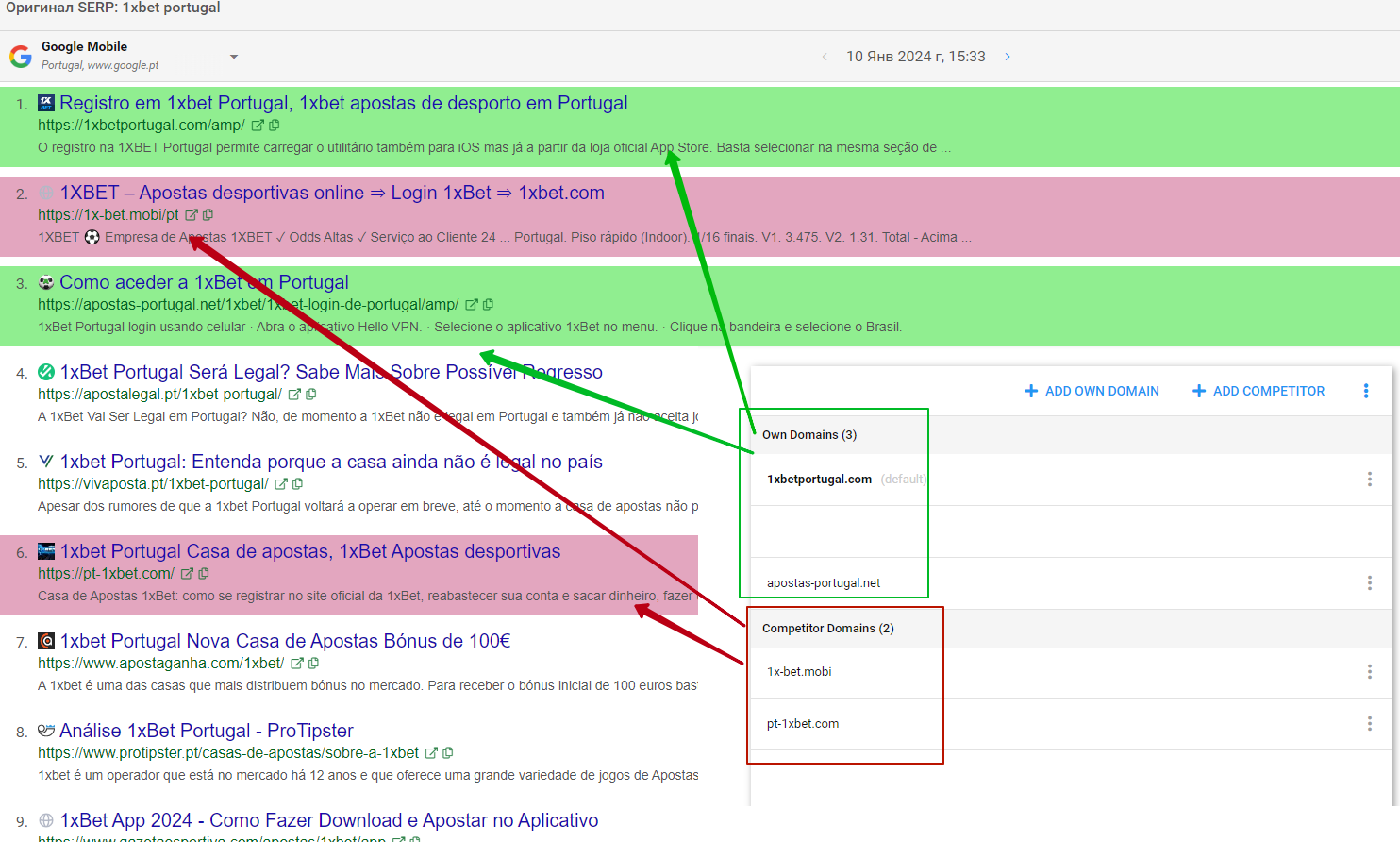Click ADD OWN DOMAIN button
Screen dimensions: 1400x842
point(1092,391)
